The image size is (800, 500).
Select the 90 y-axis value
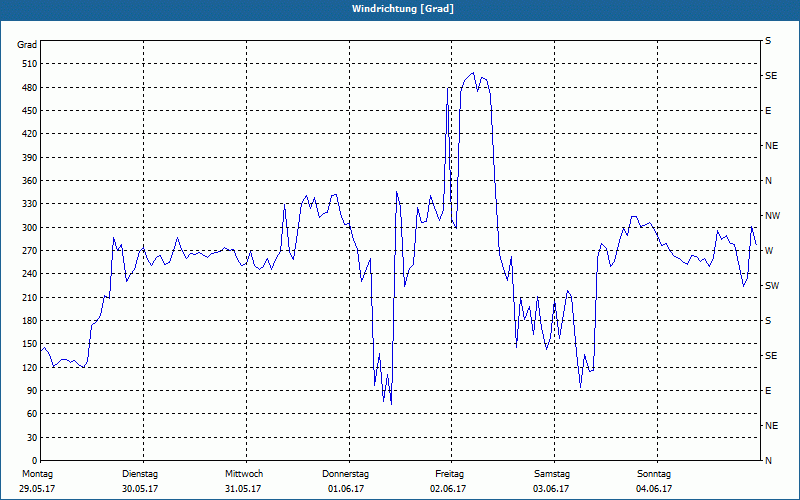[32, 391]
